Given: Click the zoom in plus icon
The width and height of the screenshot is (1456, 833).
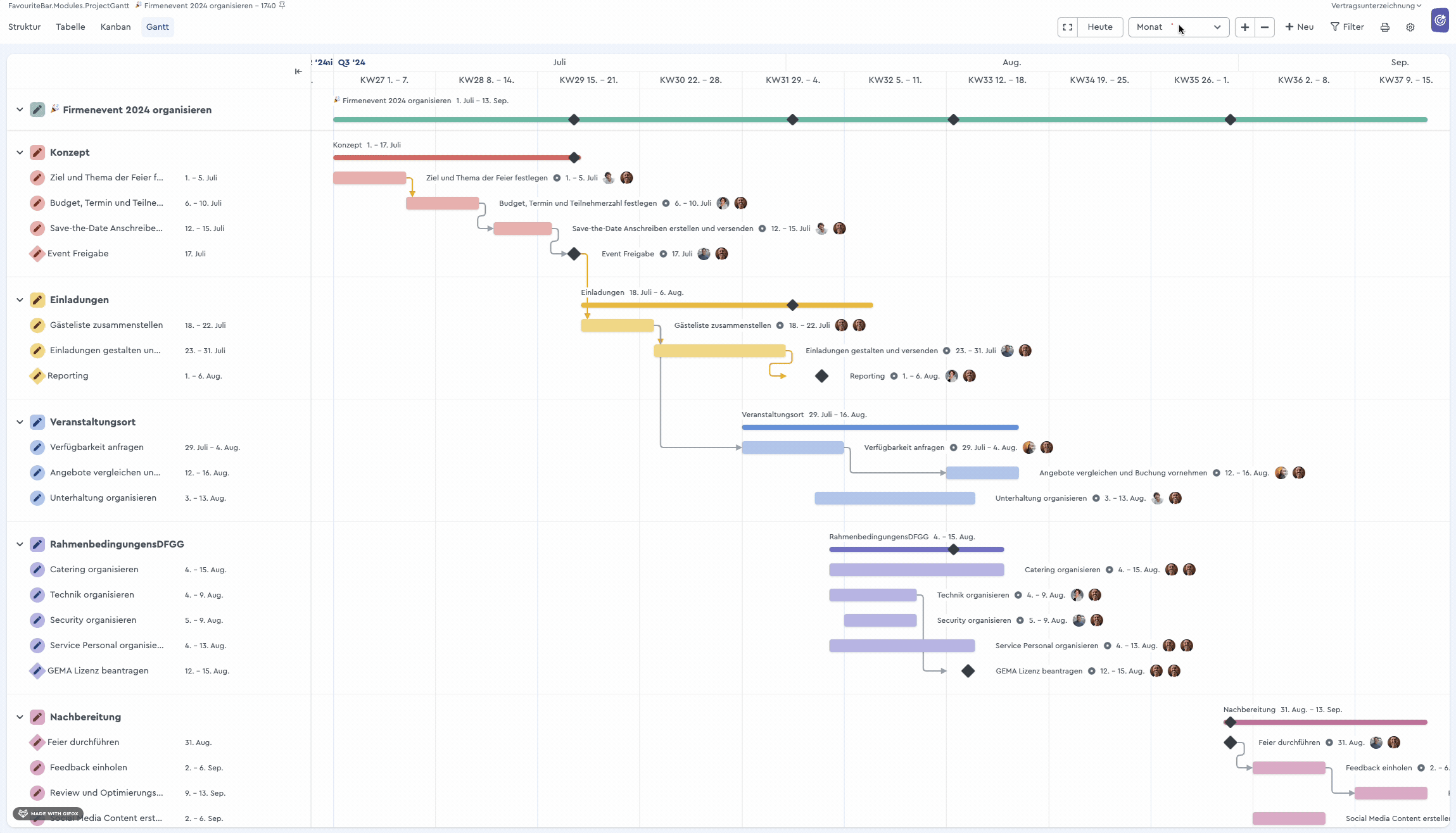Looking at the screenshot, I should click(x=1244, y=27).
